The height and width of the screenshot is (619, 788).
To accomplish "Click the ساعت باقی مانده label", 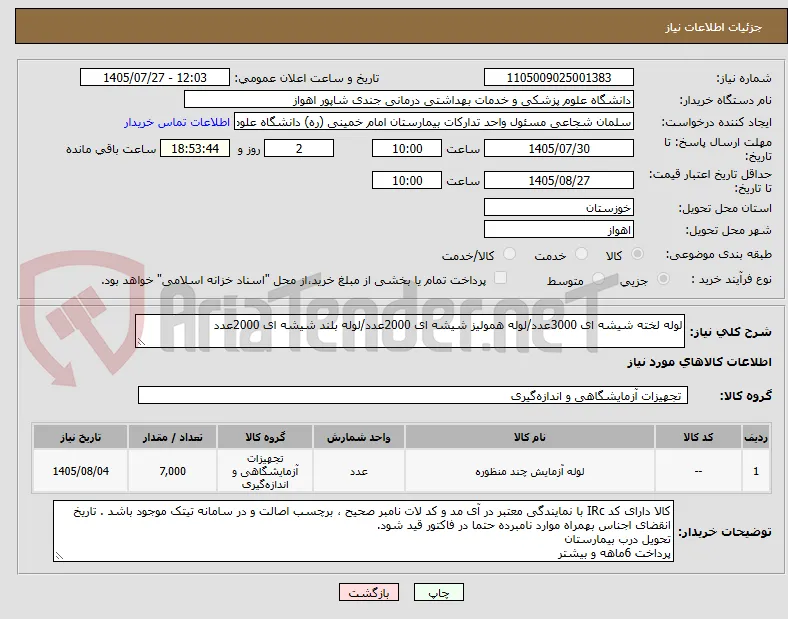I will pyautogui.click(x=111, y=149).
